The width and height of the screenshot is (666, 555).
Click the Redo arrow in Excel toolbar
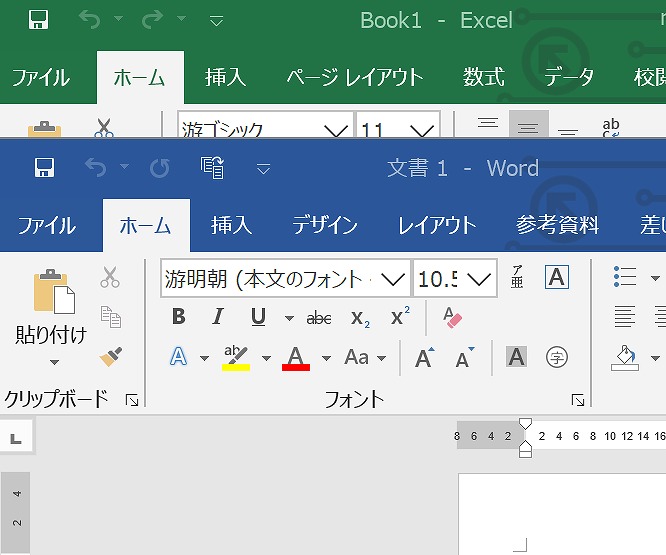[152, 20]
